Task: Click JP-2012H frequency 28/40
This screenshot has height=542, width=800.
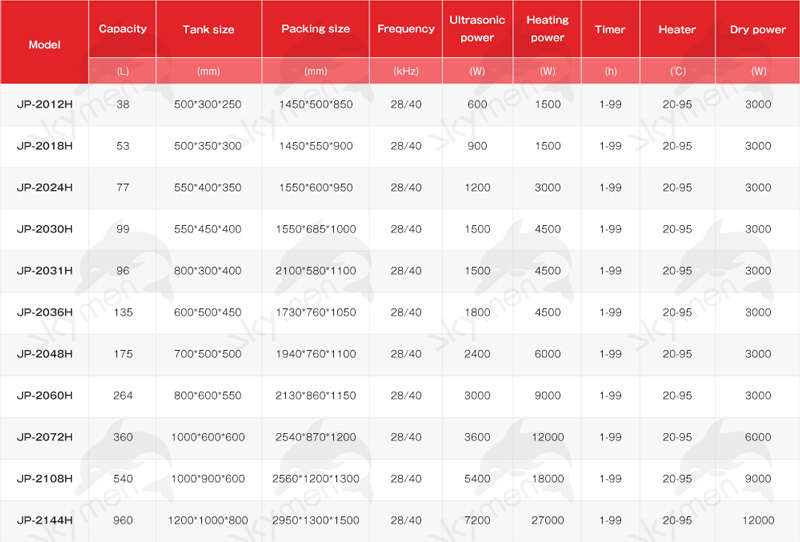Action: [x=406, y=104]
